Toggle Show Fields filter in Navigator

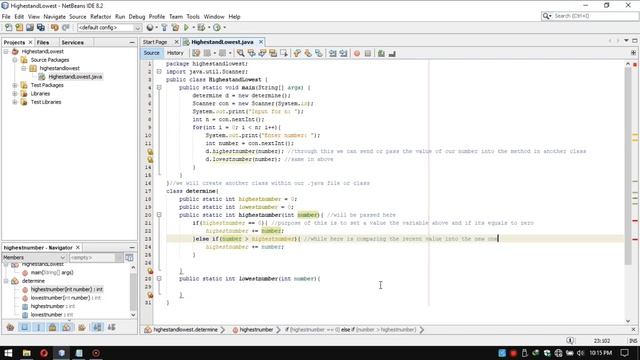(24, 327)
